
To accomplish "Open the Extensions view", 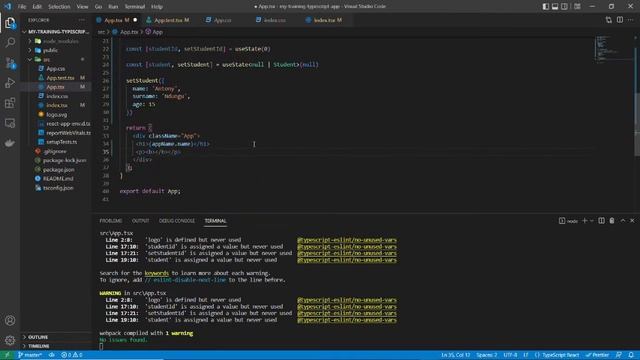I will 10,103.
